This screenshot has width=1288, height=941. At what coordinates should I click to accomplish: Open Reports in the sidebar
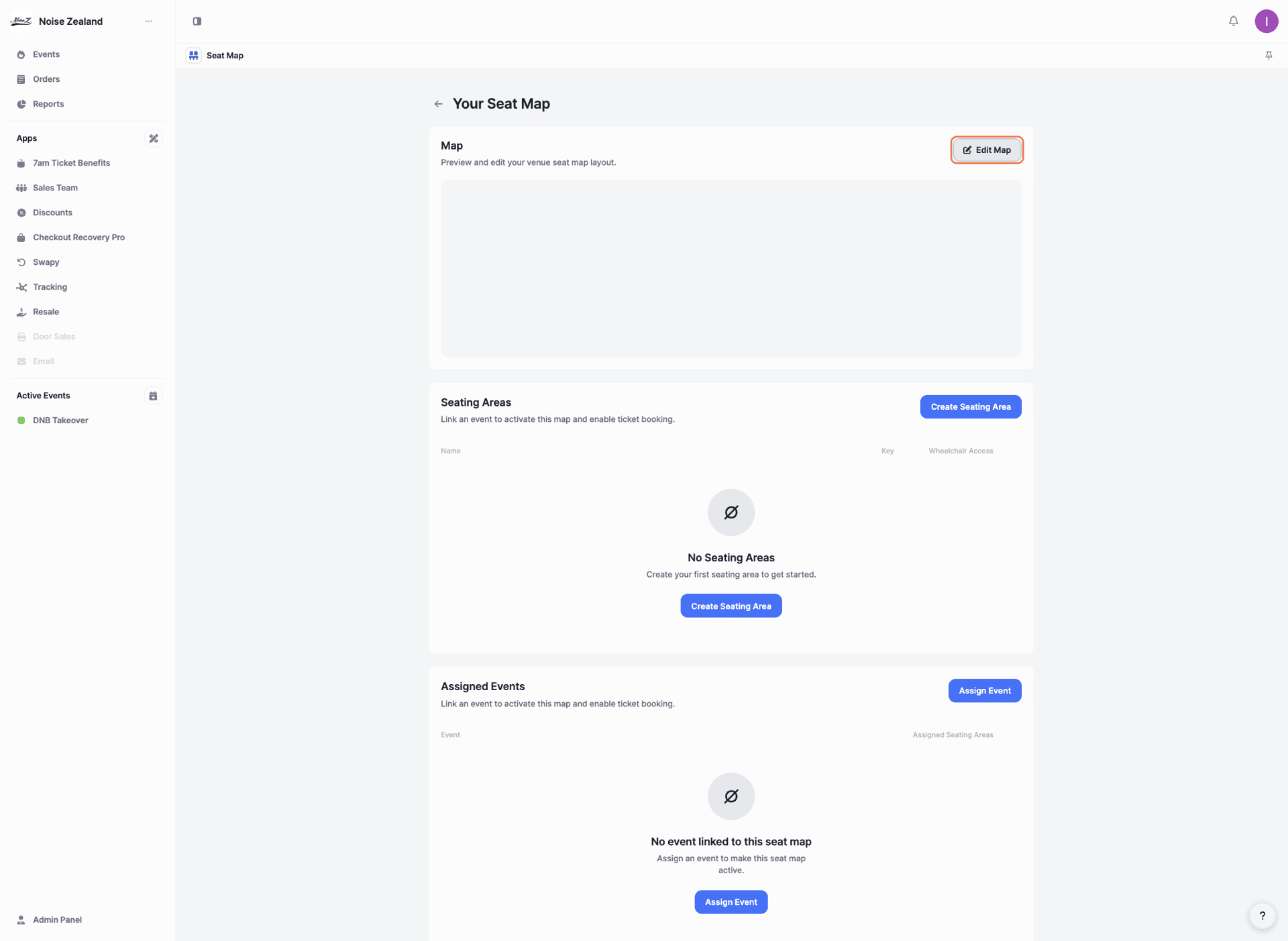coord(48,104)
